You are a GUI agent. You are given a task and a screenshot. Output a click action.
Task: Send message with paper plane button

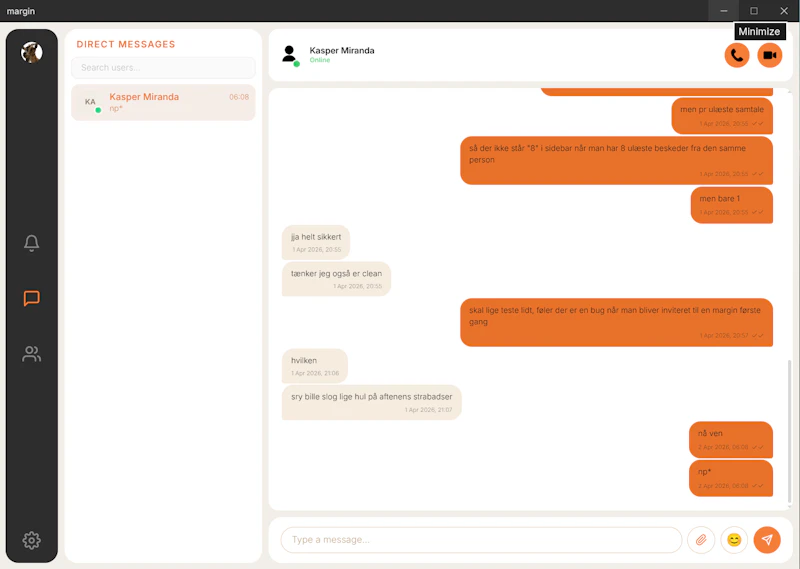(767, 539)
